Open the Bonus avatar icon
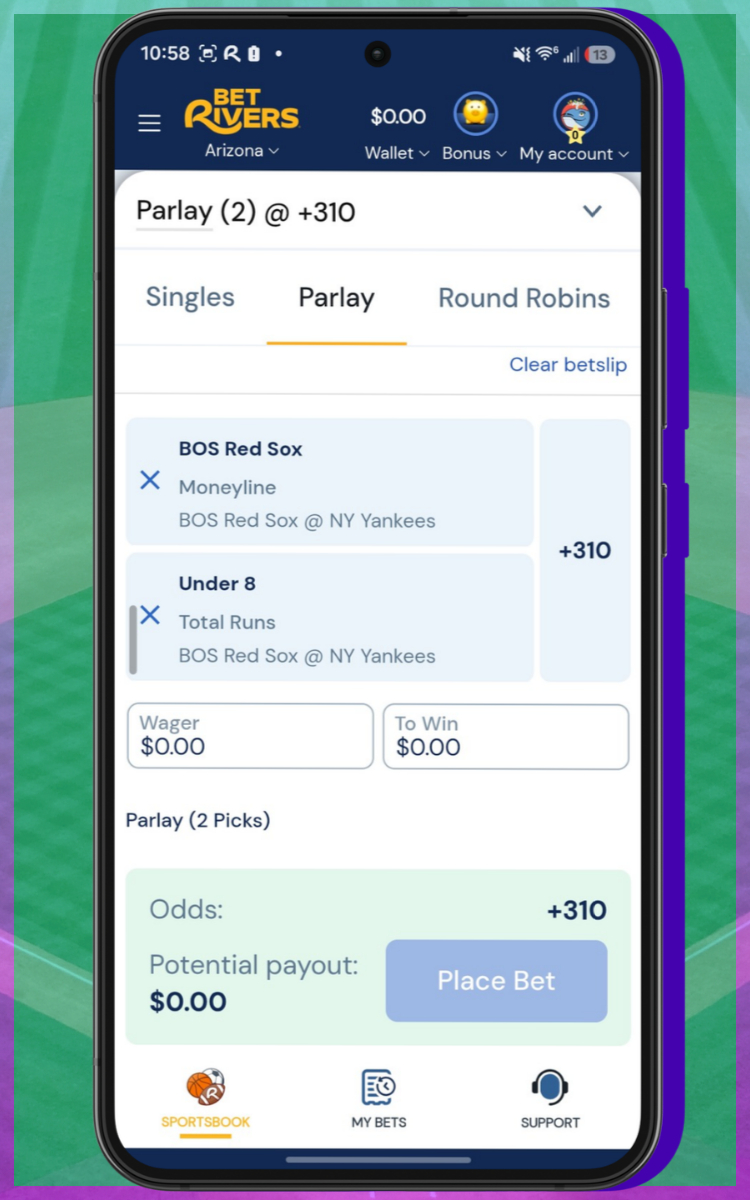This screenshot has width=750, height=1200. (x=475, y=115)
